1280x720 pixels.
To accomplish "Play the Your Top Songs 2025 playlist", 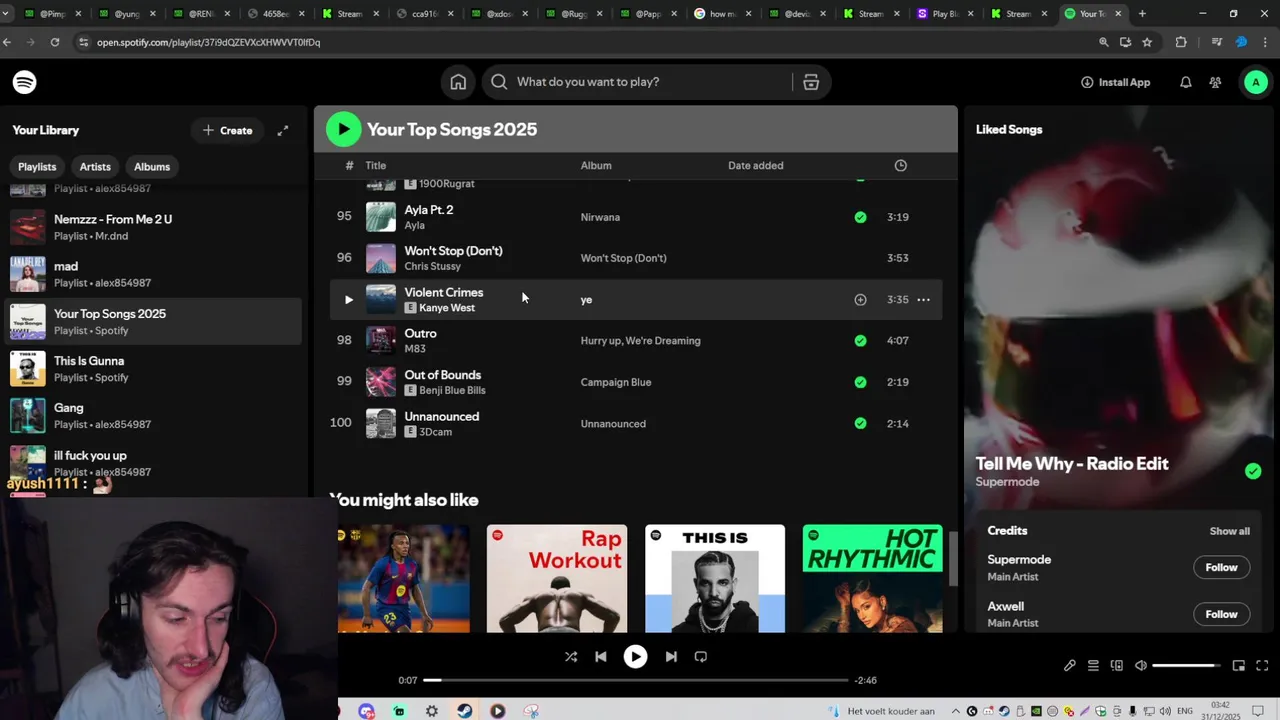I will tap(343, 129).
